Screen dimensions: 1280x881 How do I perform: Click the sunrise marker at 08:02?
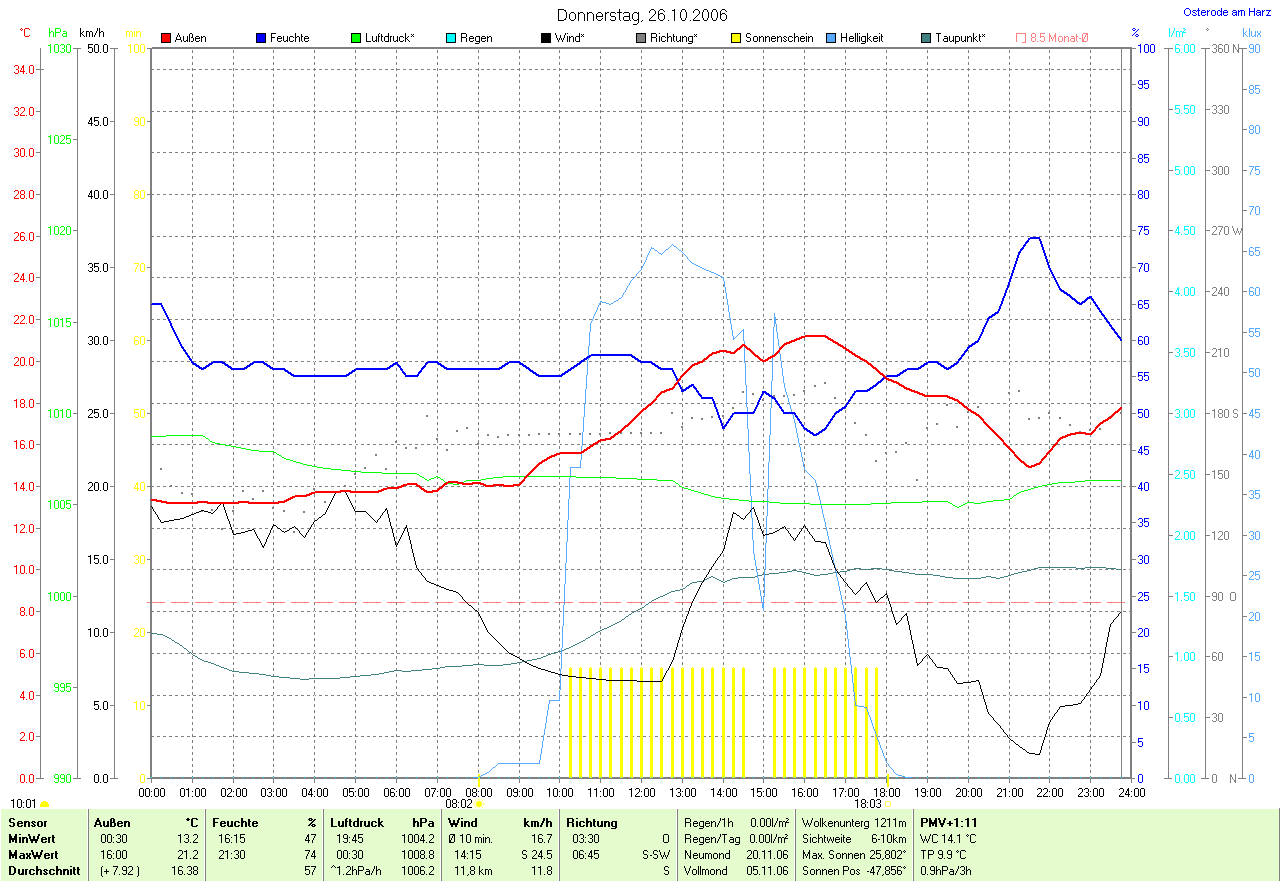point(479,803)
